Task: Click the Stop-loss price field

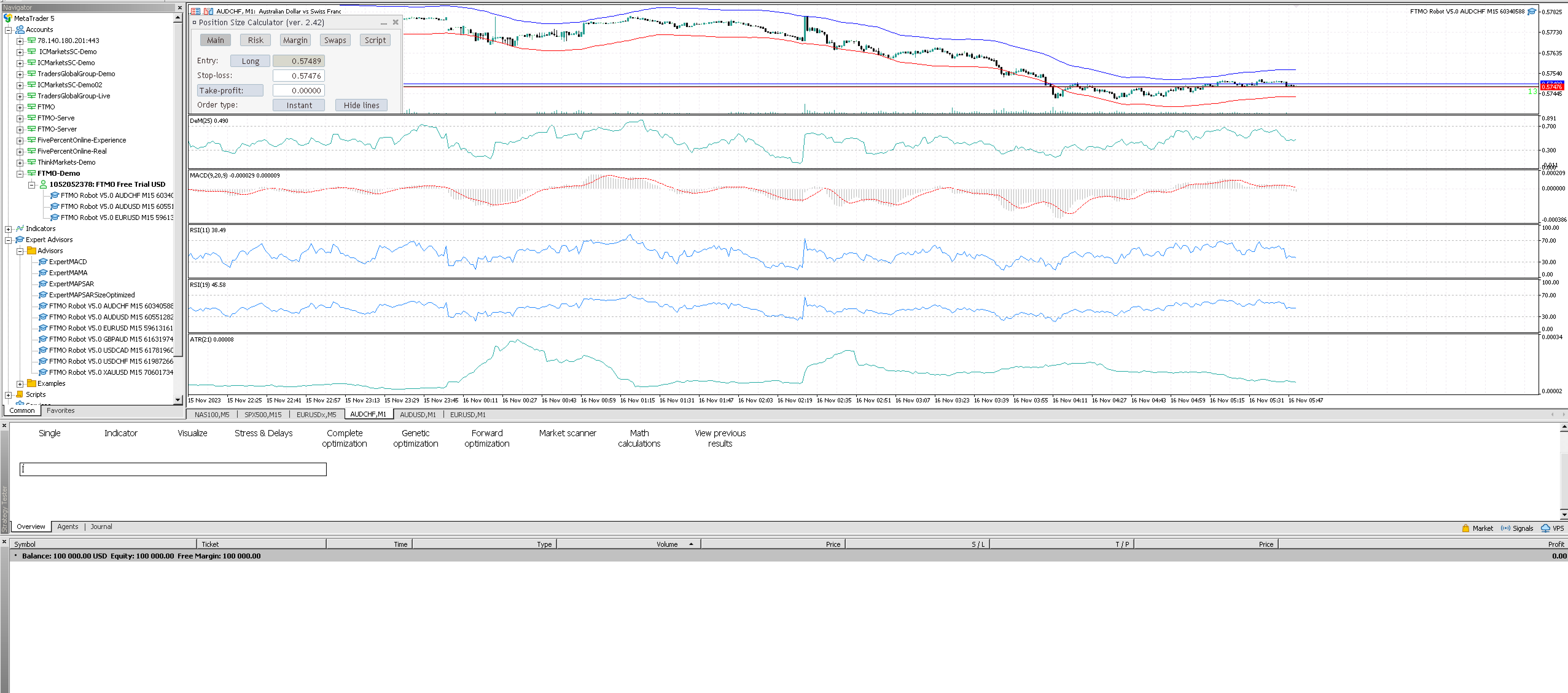Action: click(298, 76)
